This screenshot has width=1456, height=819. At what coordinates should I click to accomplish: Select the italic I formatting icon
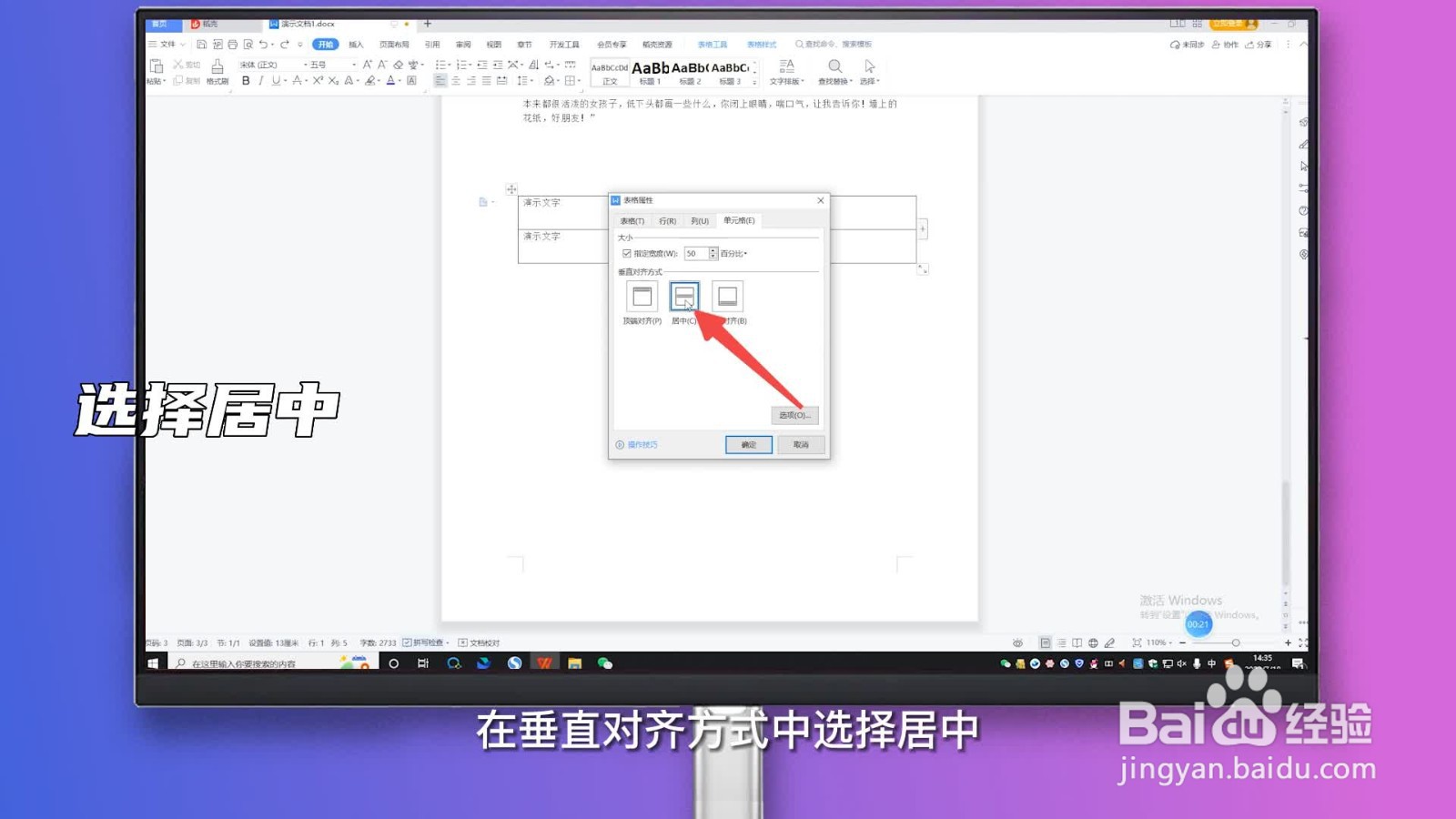[x=259, y=81]
